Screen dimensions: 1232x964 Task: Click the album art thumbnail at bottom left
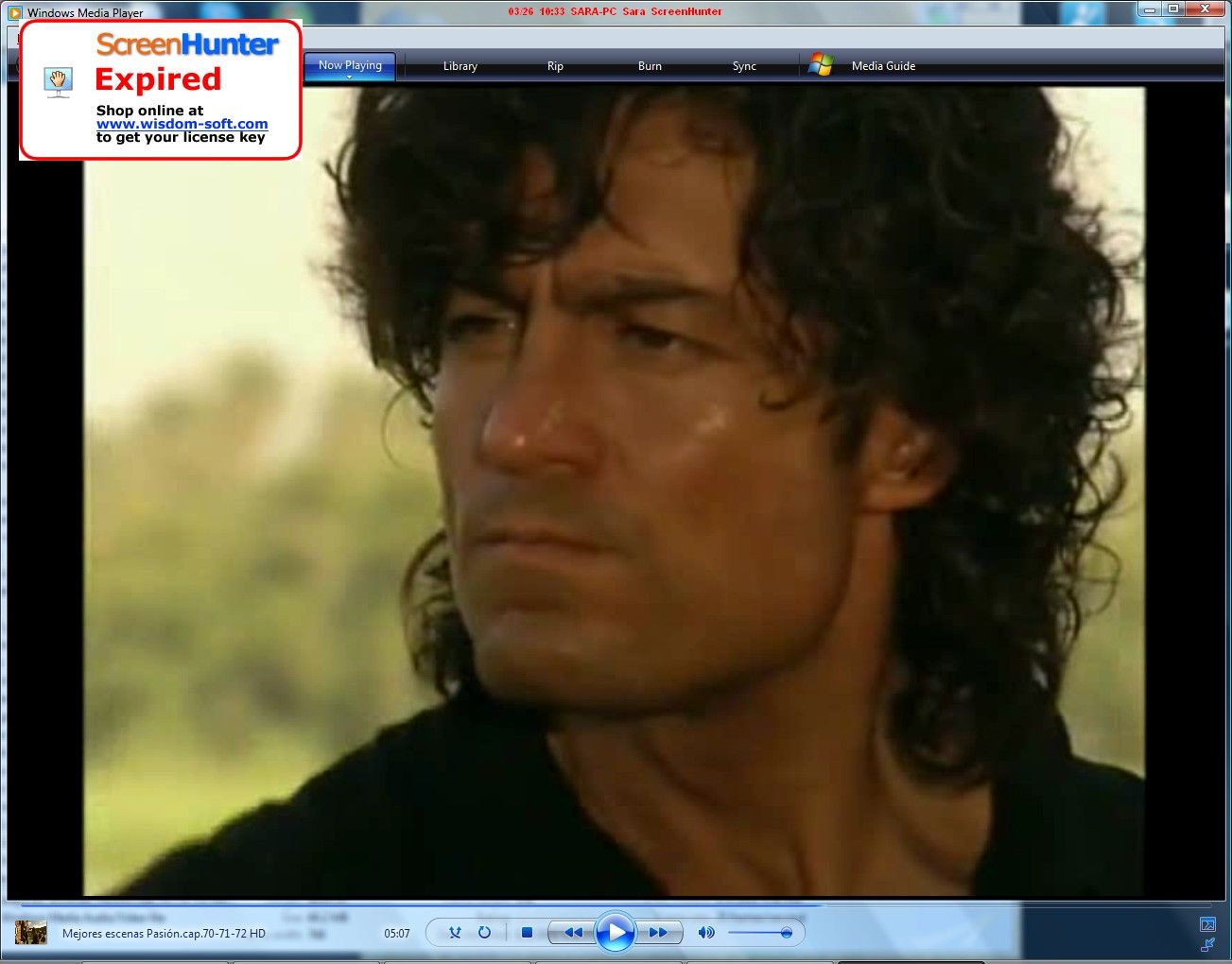[31, 933]
